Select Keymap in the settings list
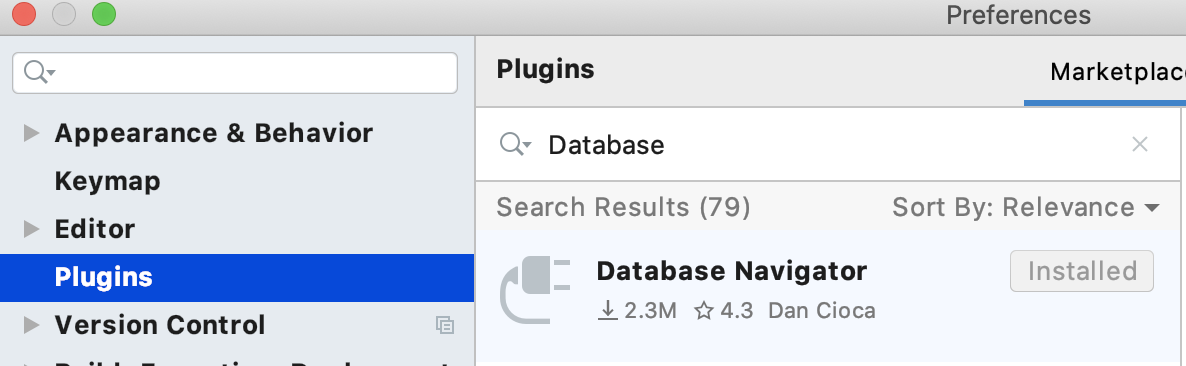Viewport: 1186px width, 366px height. (107, 181)
